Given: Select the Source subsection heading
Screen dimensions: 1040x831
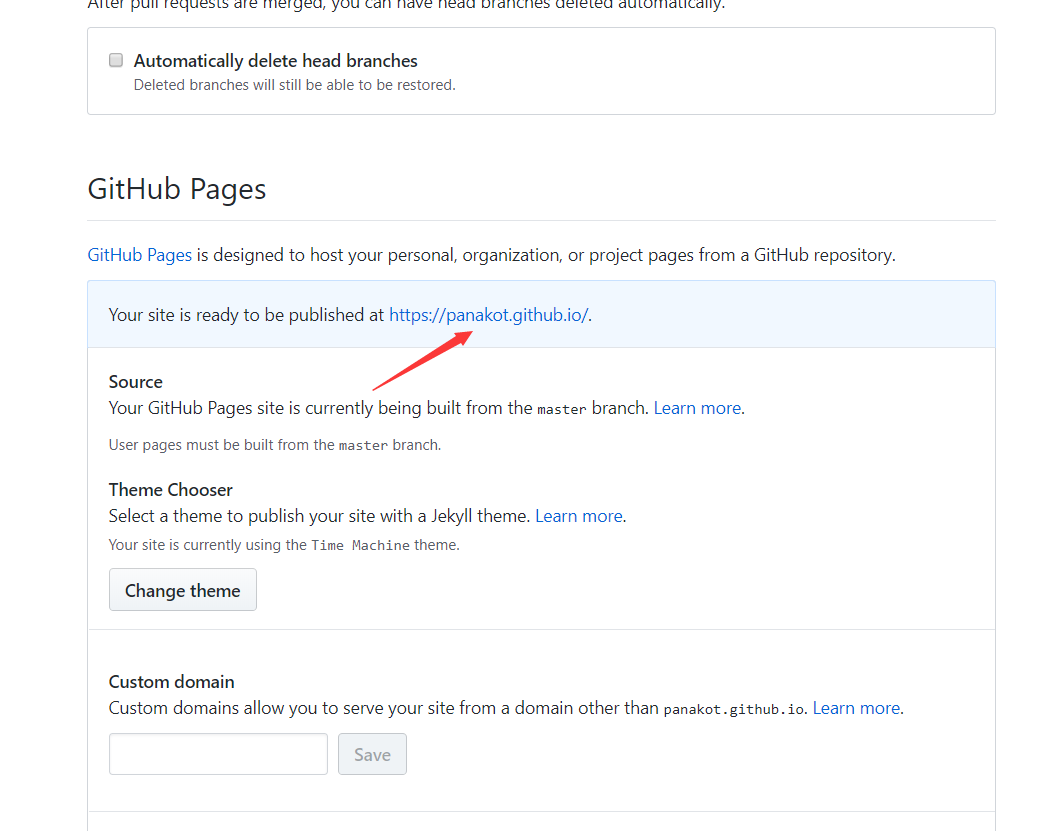Looking at the screenshot, I should click(135, 382).
